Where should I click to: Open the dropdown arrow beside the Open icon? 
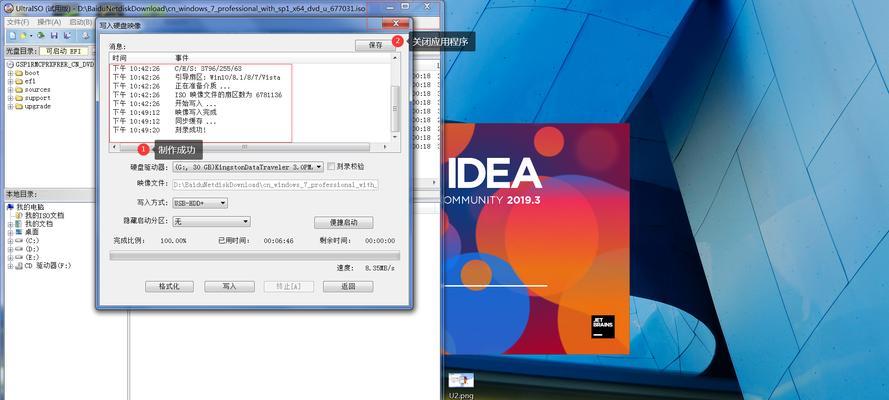(x=31, y=36)
